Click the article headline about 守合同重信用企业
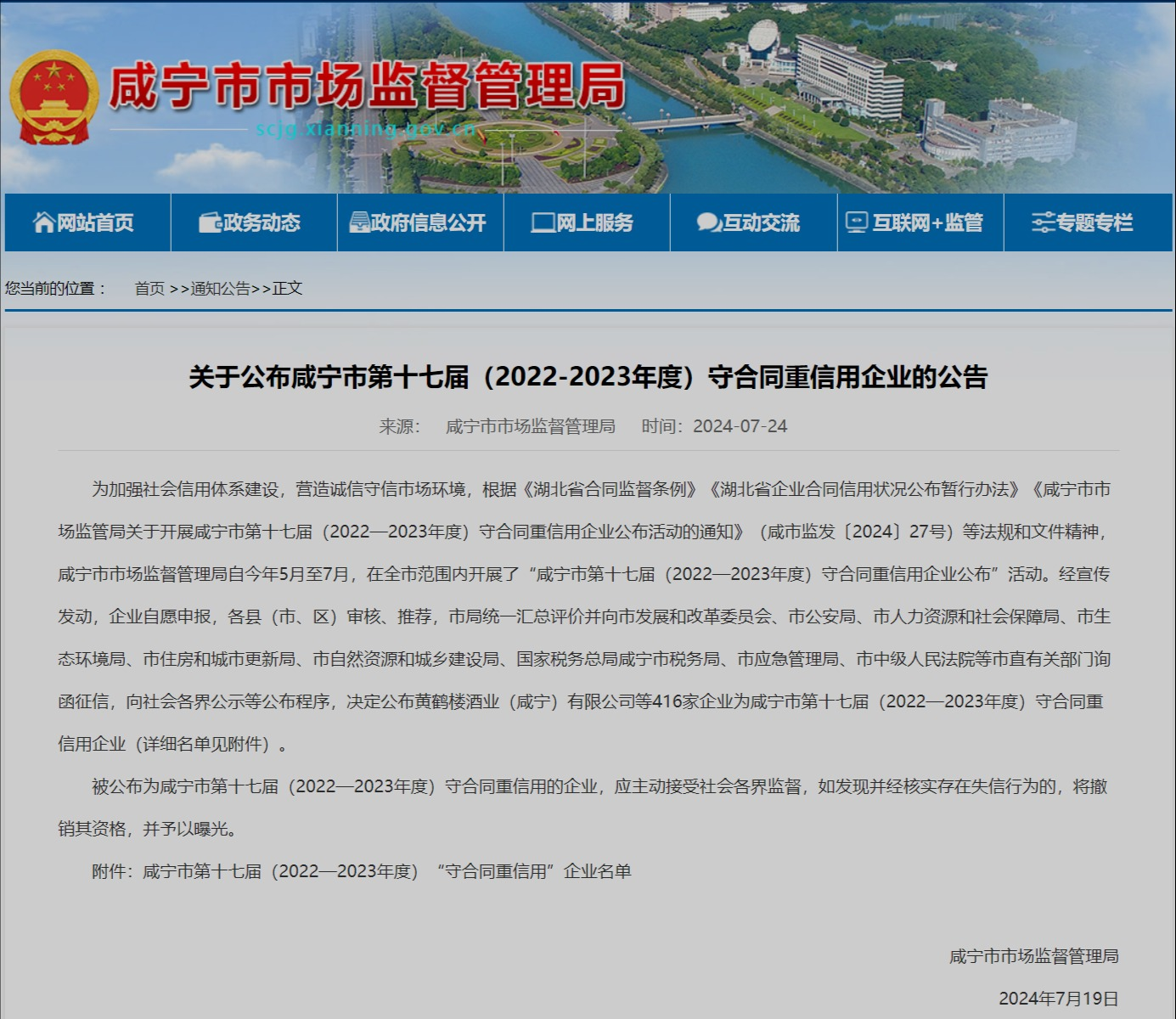Viewport: 1176px width, 1019px height. point(588,377)
